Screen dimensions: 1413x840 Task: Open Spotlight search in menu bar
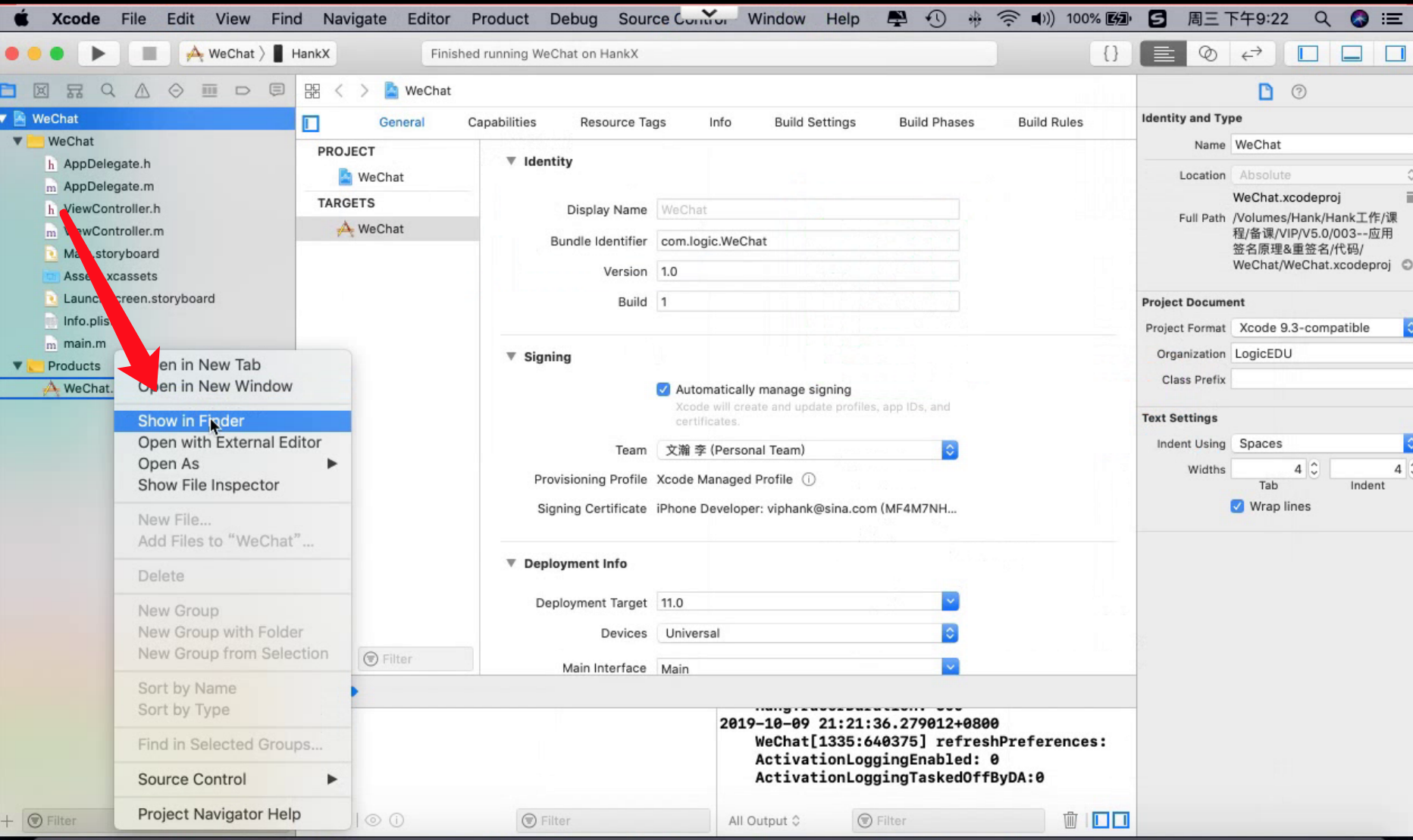[1322, 18]
